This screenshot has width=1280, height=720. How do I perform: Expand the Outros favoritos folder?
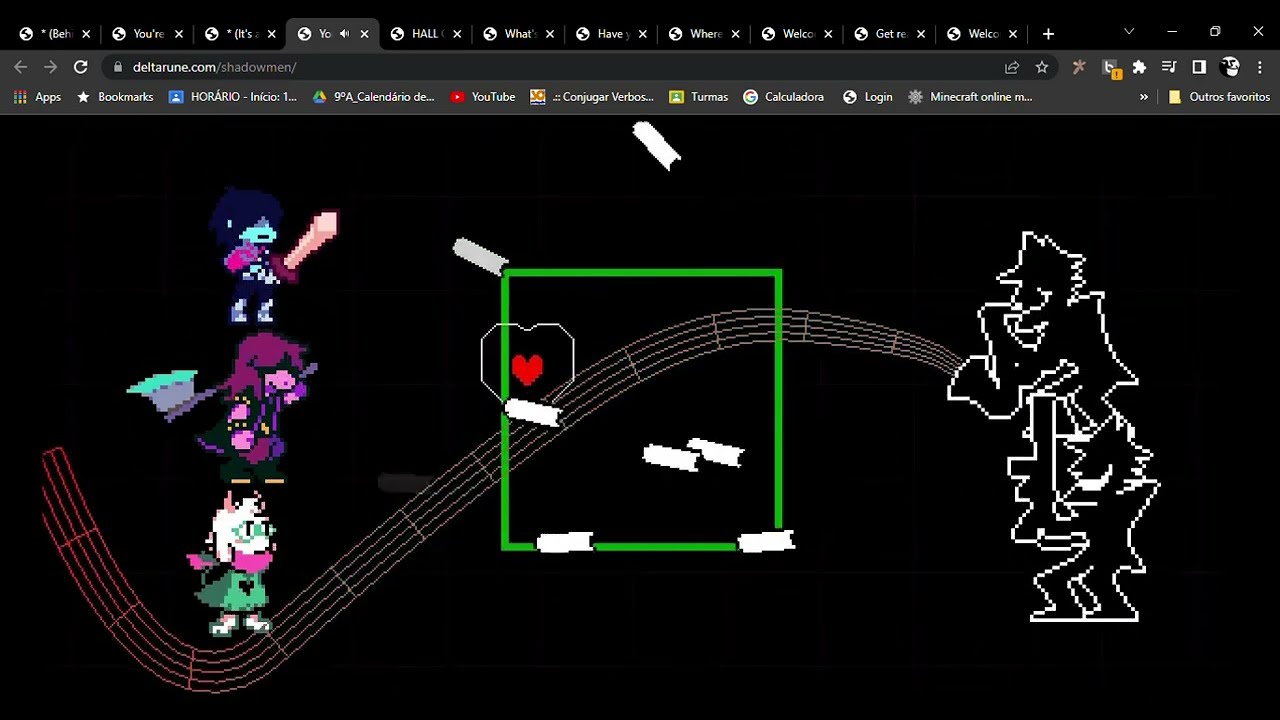1219,97
